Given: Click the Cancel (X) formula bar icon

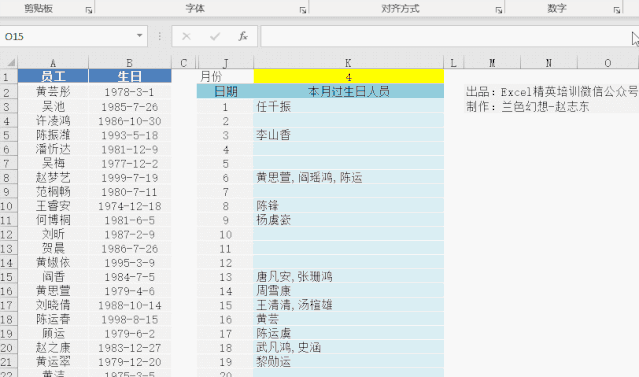Looking at the screenshot, I should [186, 37].
